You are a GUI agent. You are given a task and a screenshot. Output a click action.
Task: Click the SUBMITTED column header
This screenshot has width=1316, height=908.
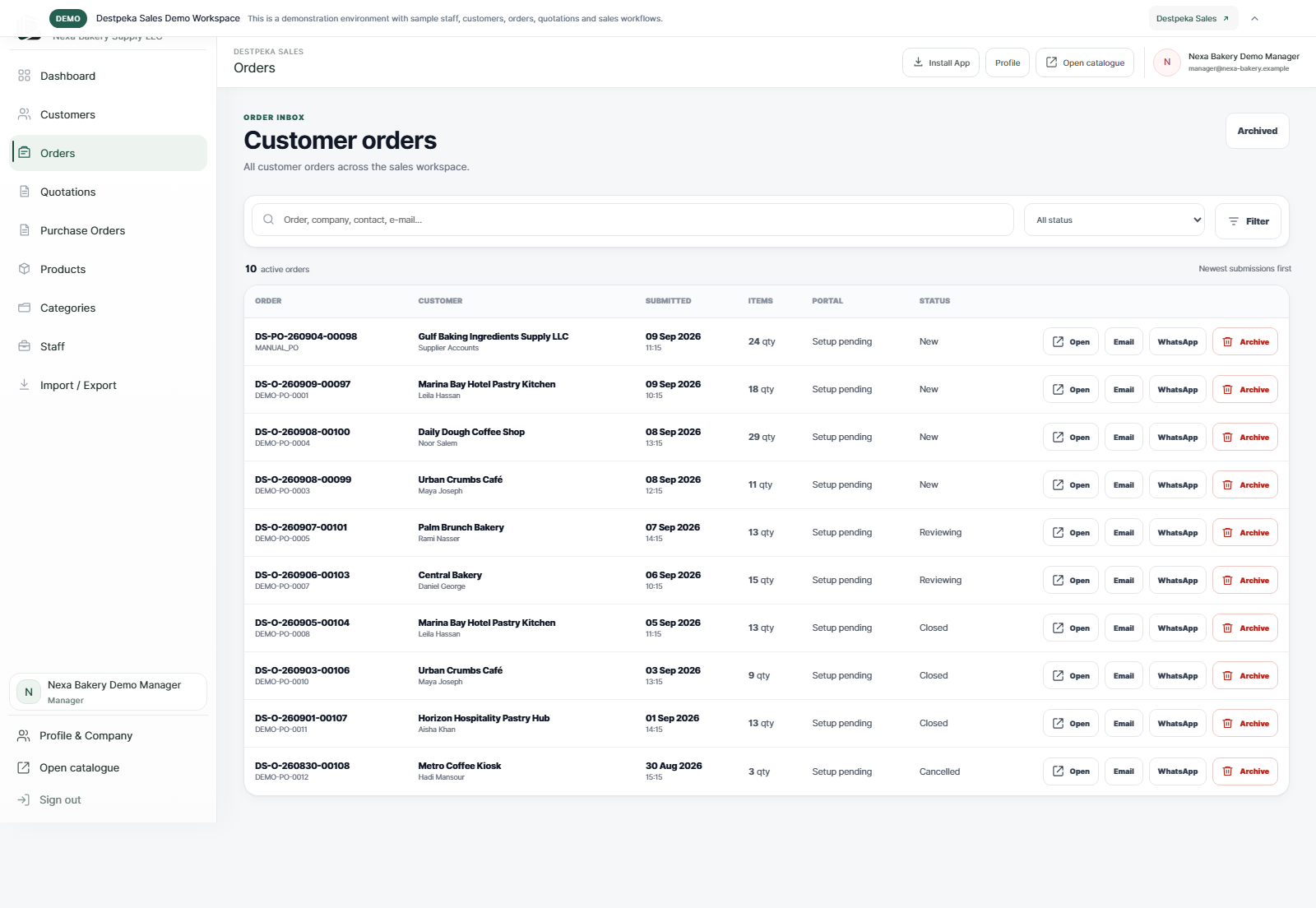click(x=668, y=301)
